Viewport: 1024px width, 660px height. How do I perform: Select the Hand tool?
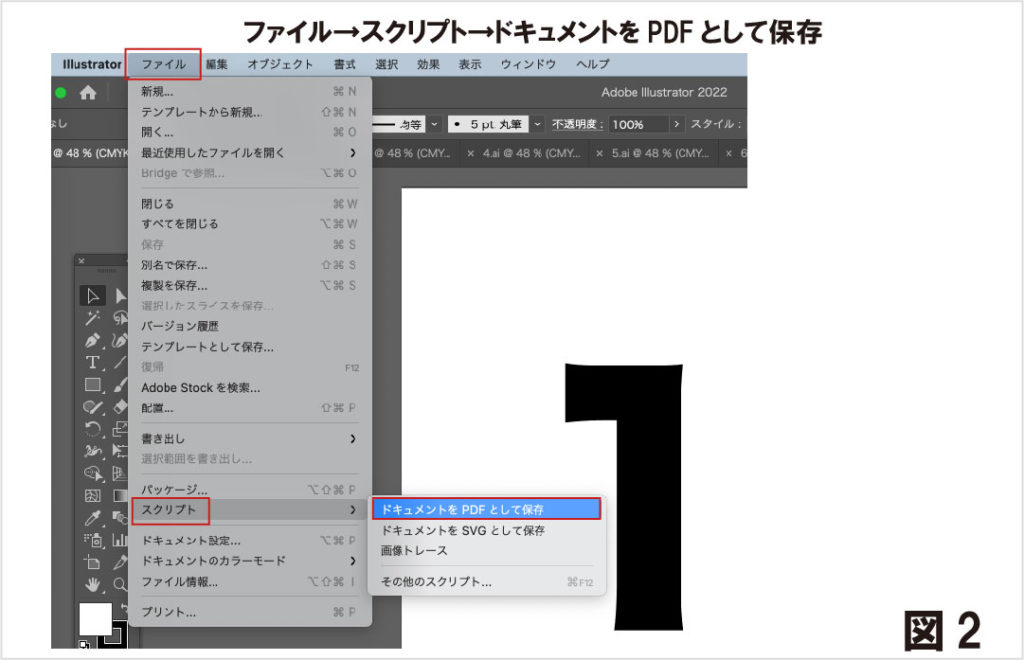point(93,584)
